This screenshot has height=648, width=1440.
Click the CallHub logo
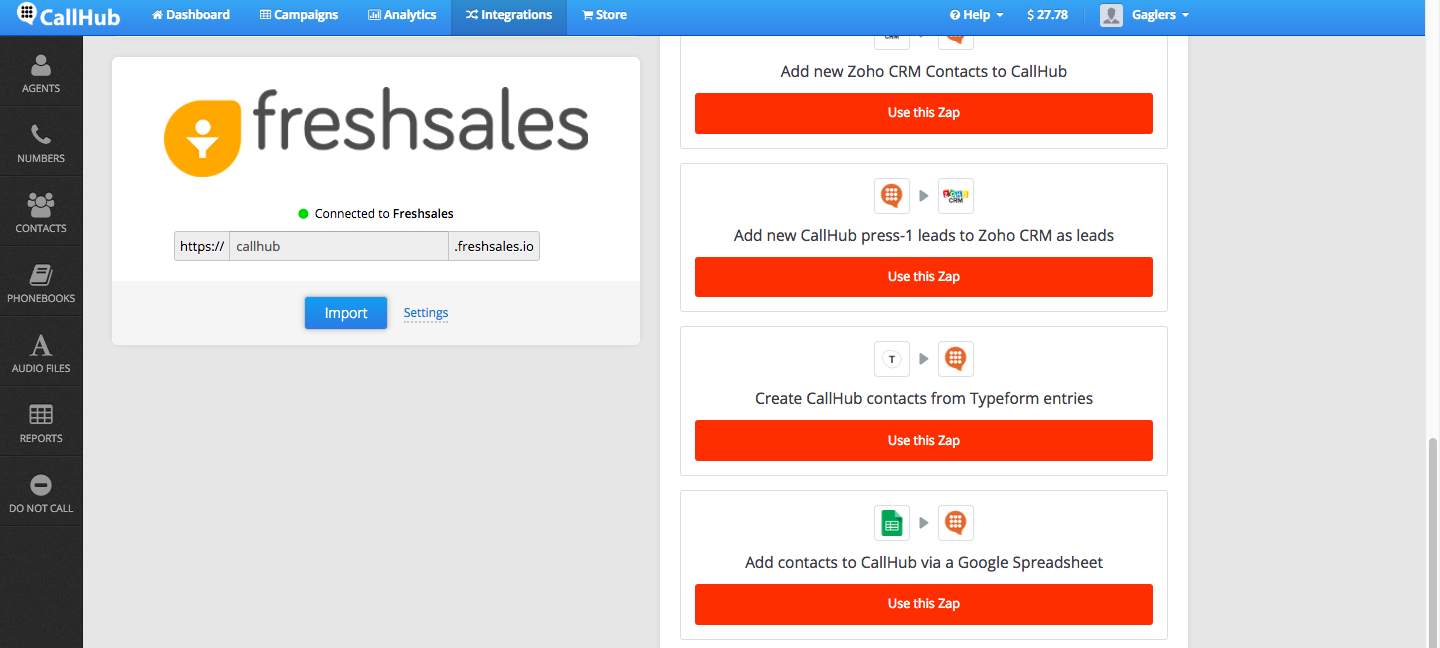[69, 15]
